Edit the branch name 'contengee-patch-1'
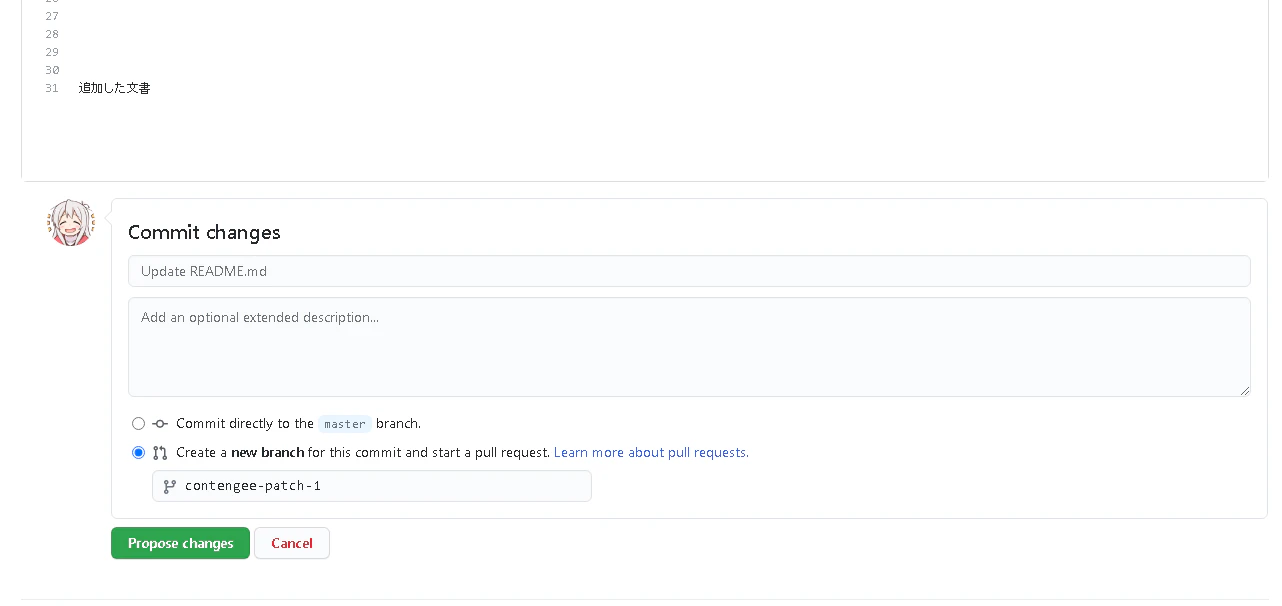This screenshot has height=606, width=1282. coord(372,486)
